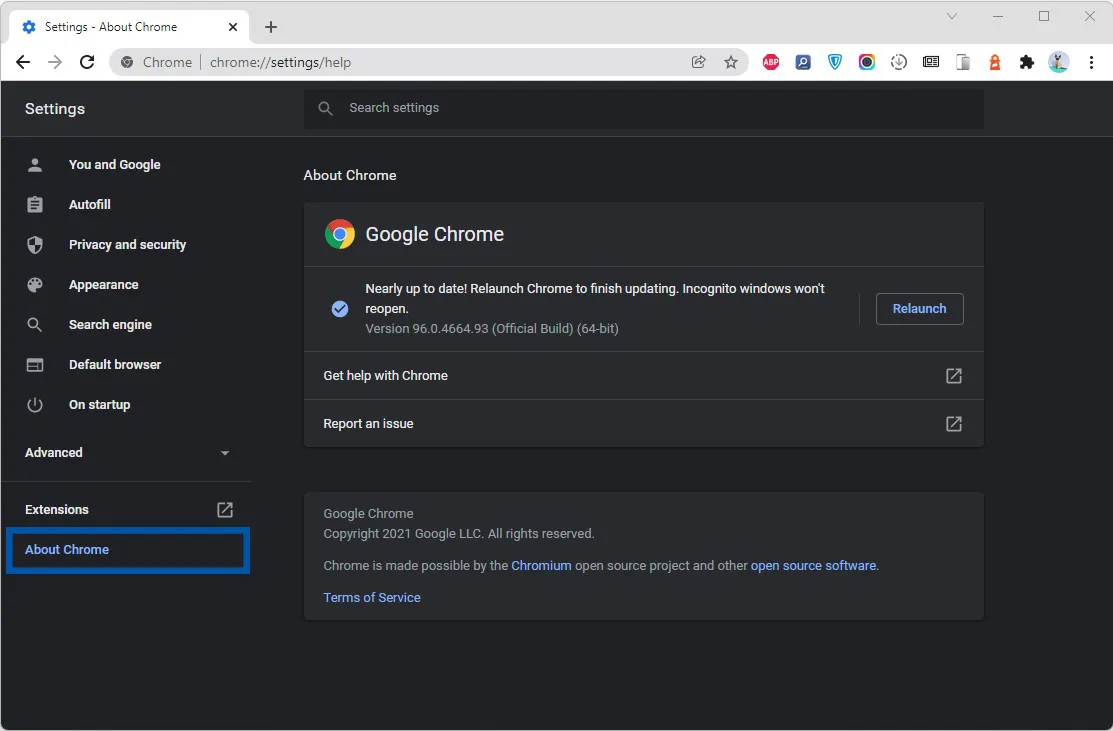Screen dimensions: 1113x731
Task: Open the puzzle-piece Extensions menu
Action: click(x=1026, y=61)
